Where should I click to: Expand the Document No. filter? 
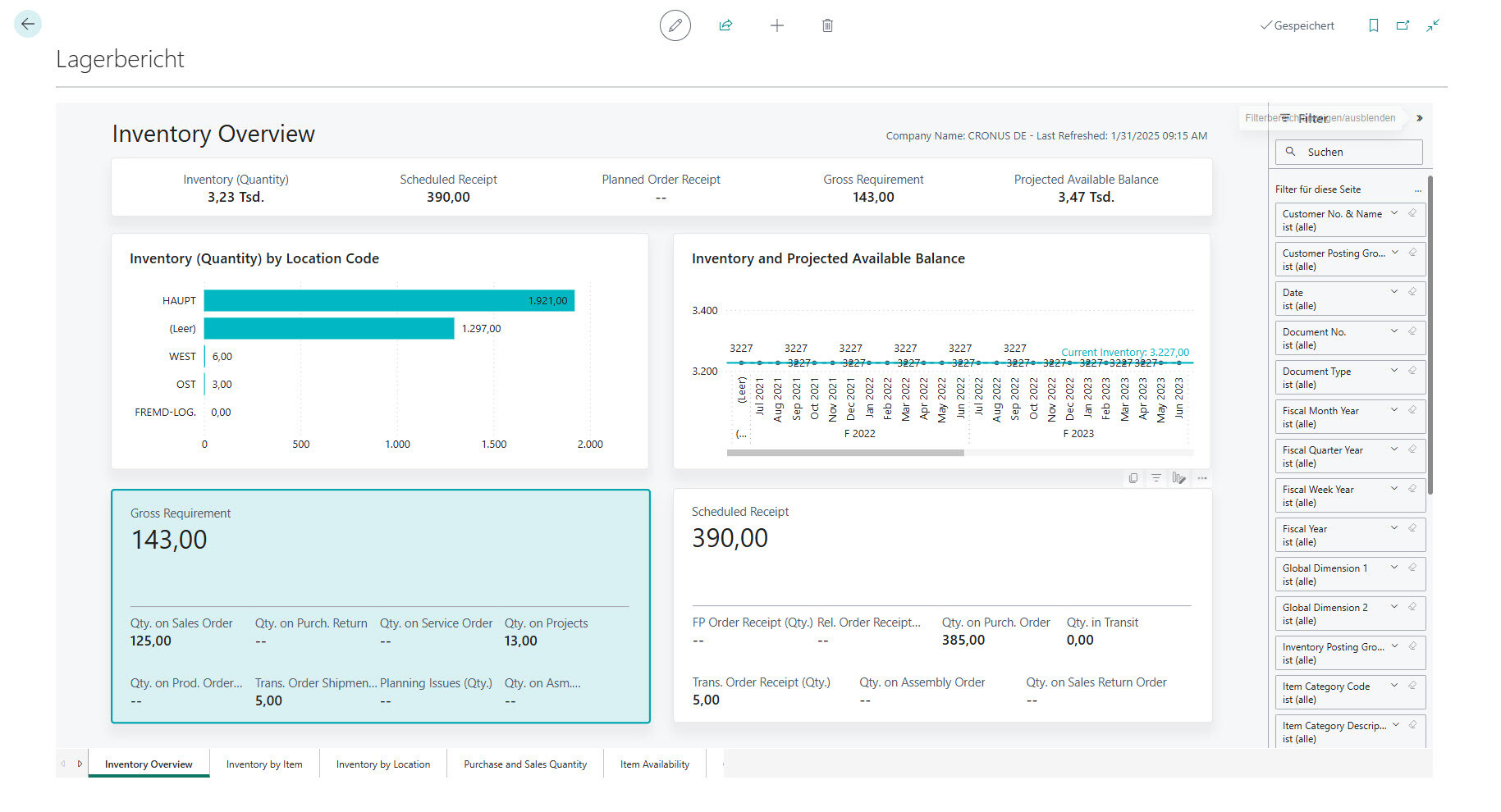[x=1394, y=331]
